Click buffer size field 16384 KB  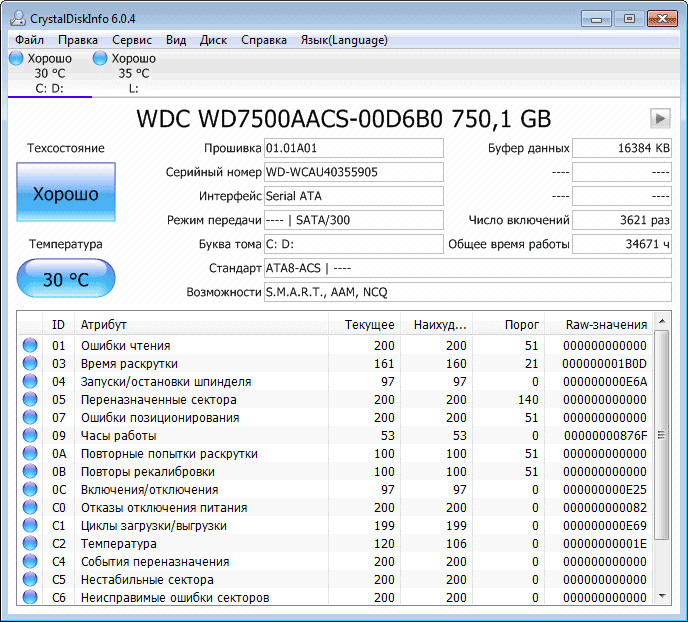[x=622, y=148]
